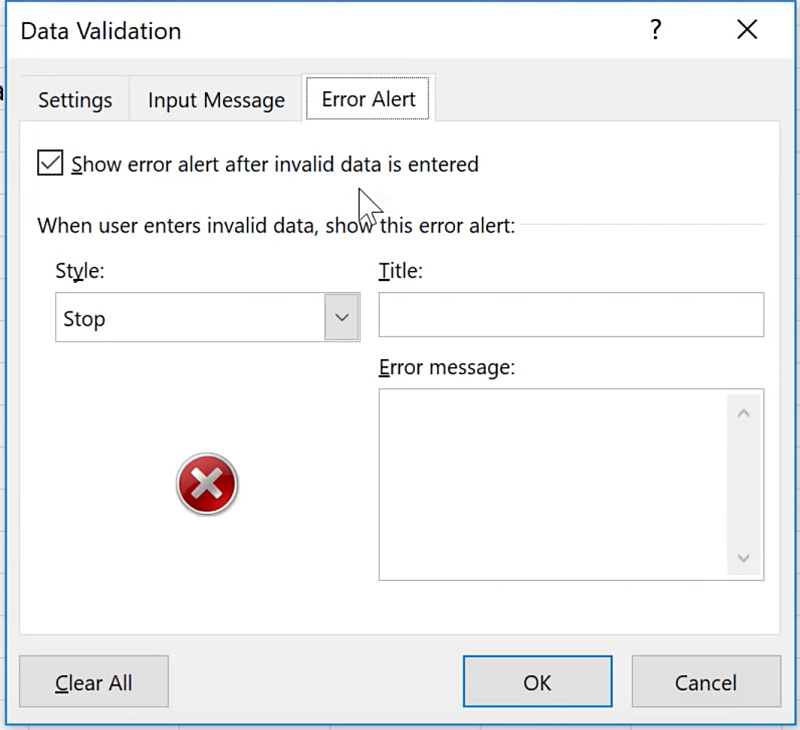This screenshot has height=730, width=800.
Task: Toggle the Show error alert checkbox
Action: tap(50, 163)
